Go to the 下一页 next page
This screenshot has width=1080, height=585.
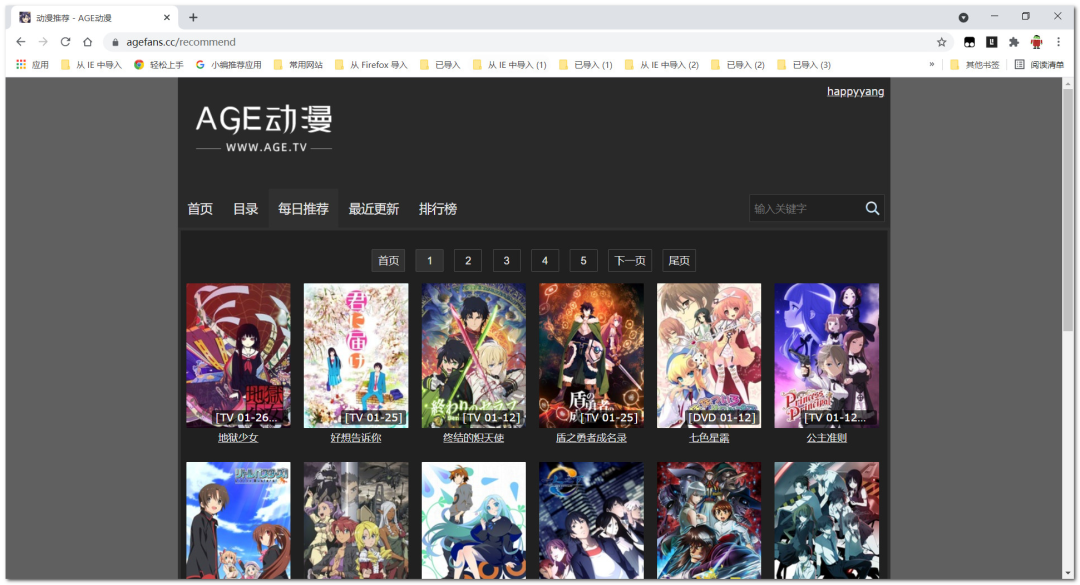pos(629,261)
